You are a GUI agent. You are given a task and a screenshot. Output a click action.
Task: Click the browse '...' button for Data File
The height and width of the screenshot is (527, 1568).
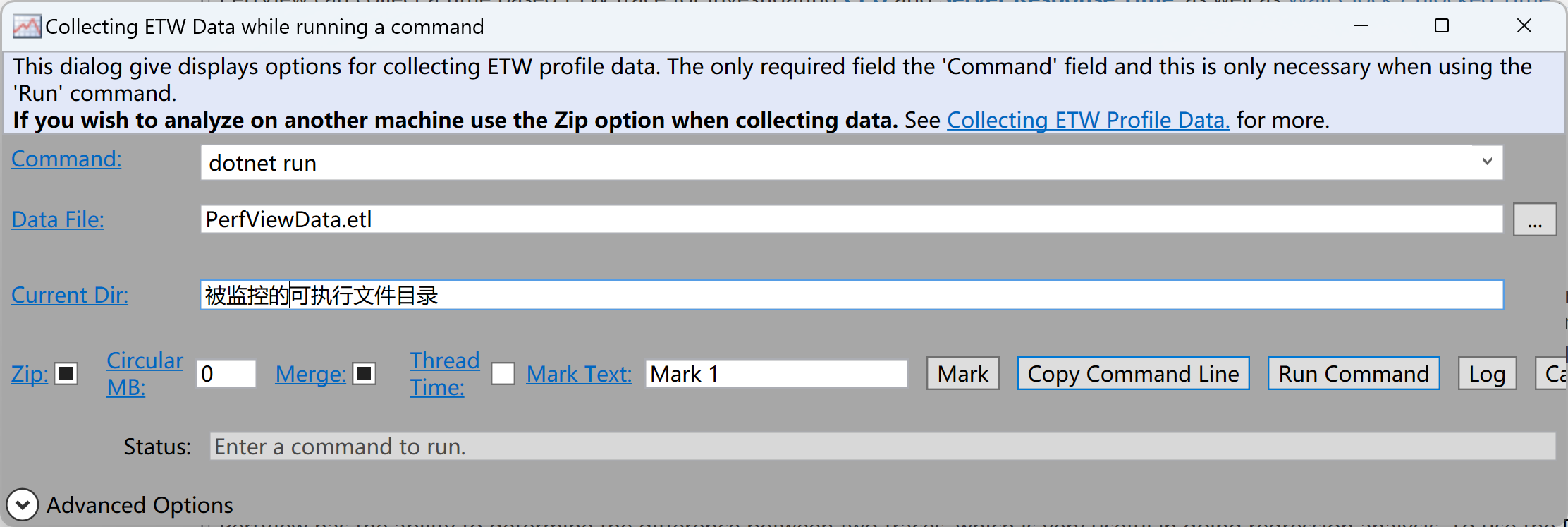click(x=1535, y=220)
